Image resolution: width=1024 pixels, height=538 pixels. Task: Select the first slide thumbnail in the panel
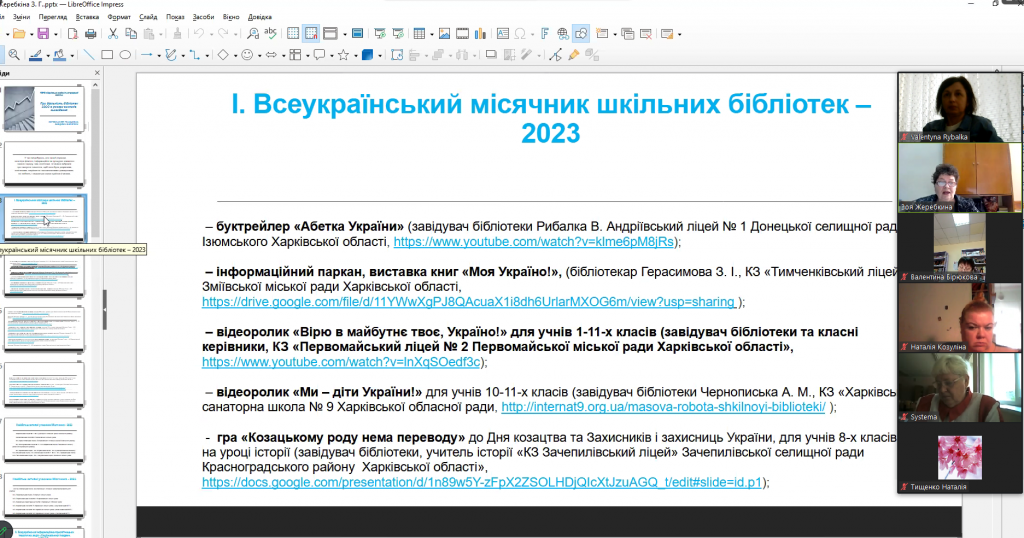44,109
